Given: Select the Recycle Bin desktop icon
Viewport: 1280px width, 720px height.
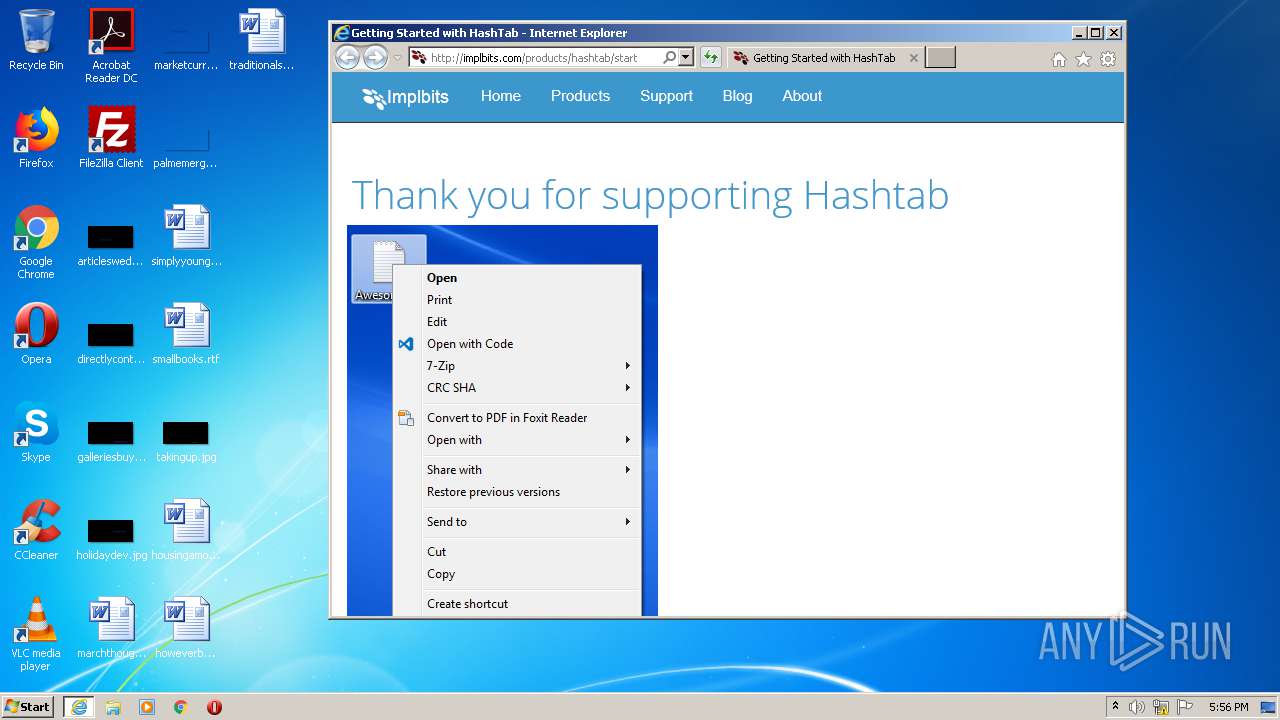Looking at the screenshot, I should point(36,40).
